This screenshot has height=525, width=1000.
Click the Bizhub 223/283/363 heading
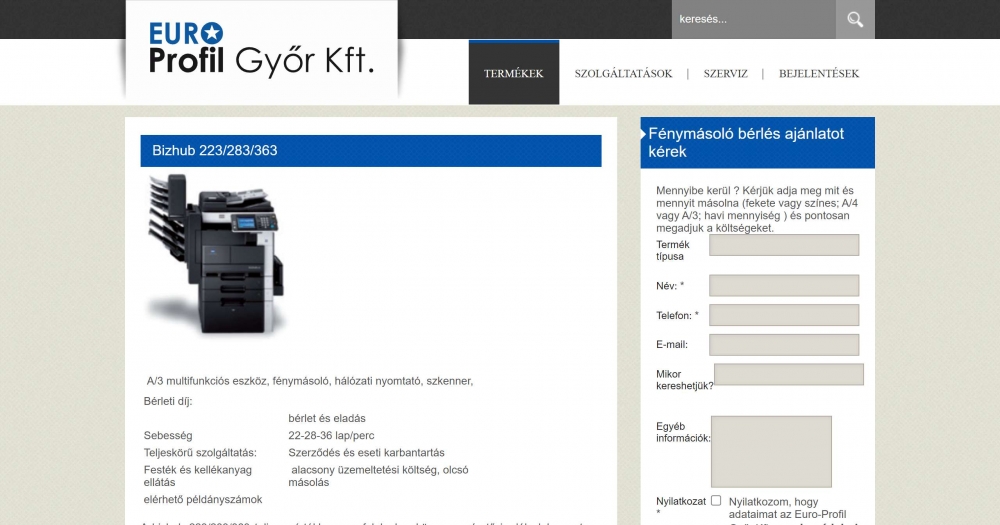tap(214, 151)
